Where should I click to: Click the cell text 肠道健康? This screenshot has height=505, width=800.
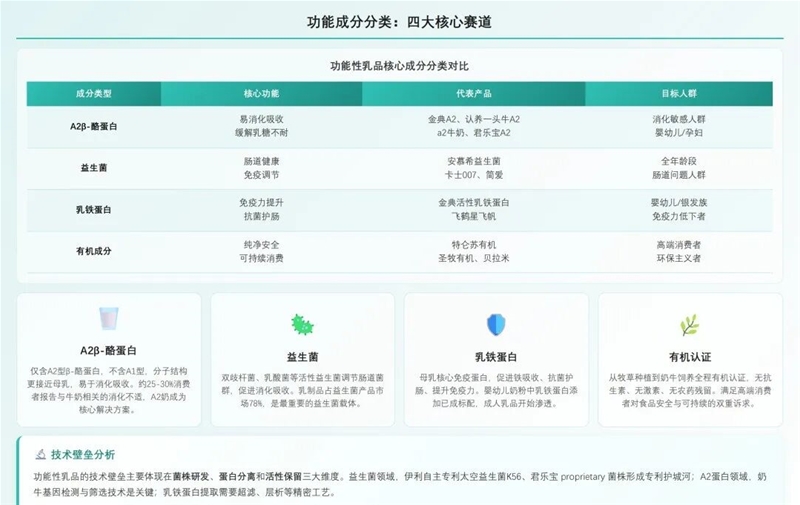[261, 161]
